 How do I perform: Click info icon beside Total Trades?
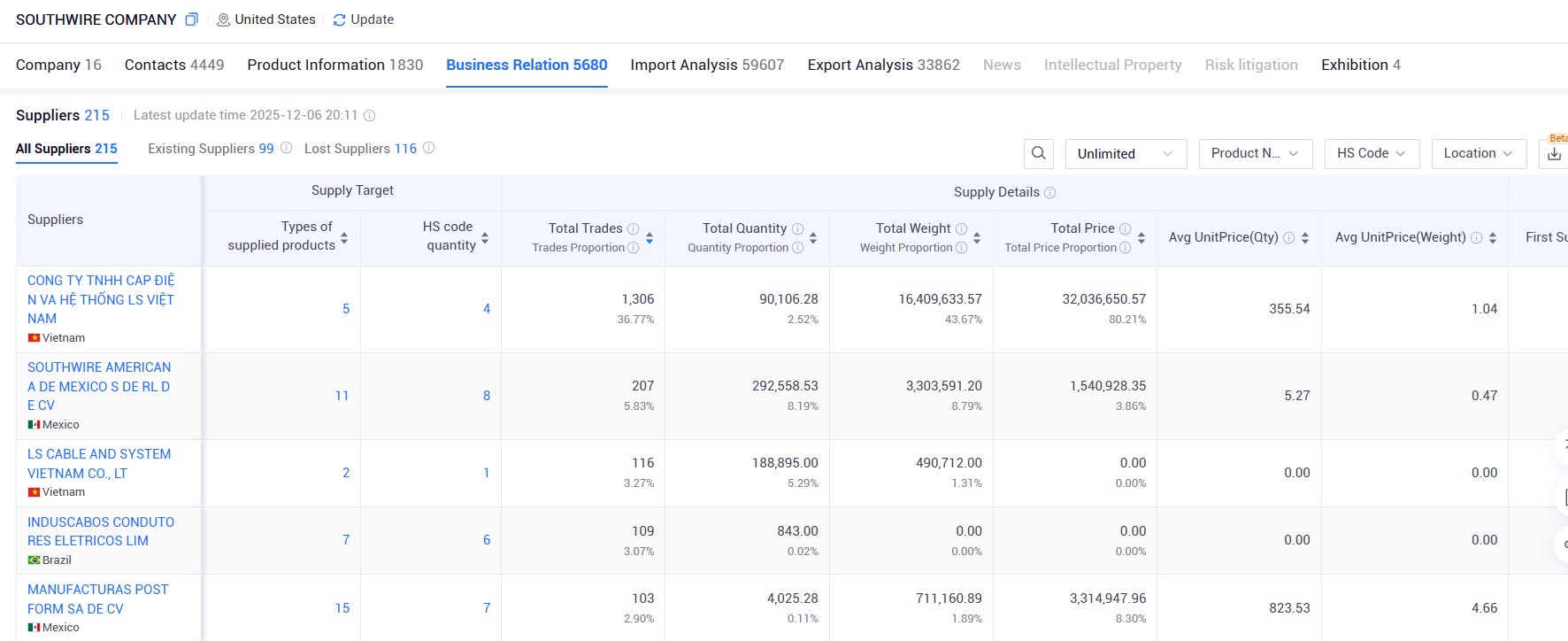click(633, 228)
